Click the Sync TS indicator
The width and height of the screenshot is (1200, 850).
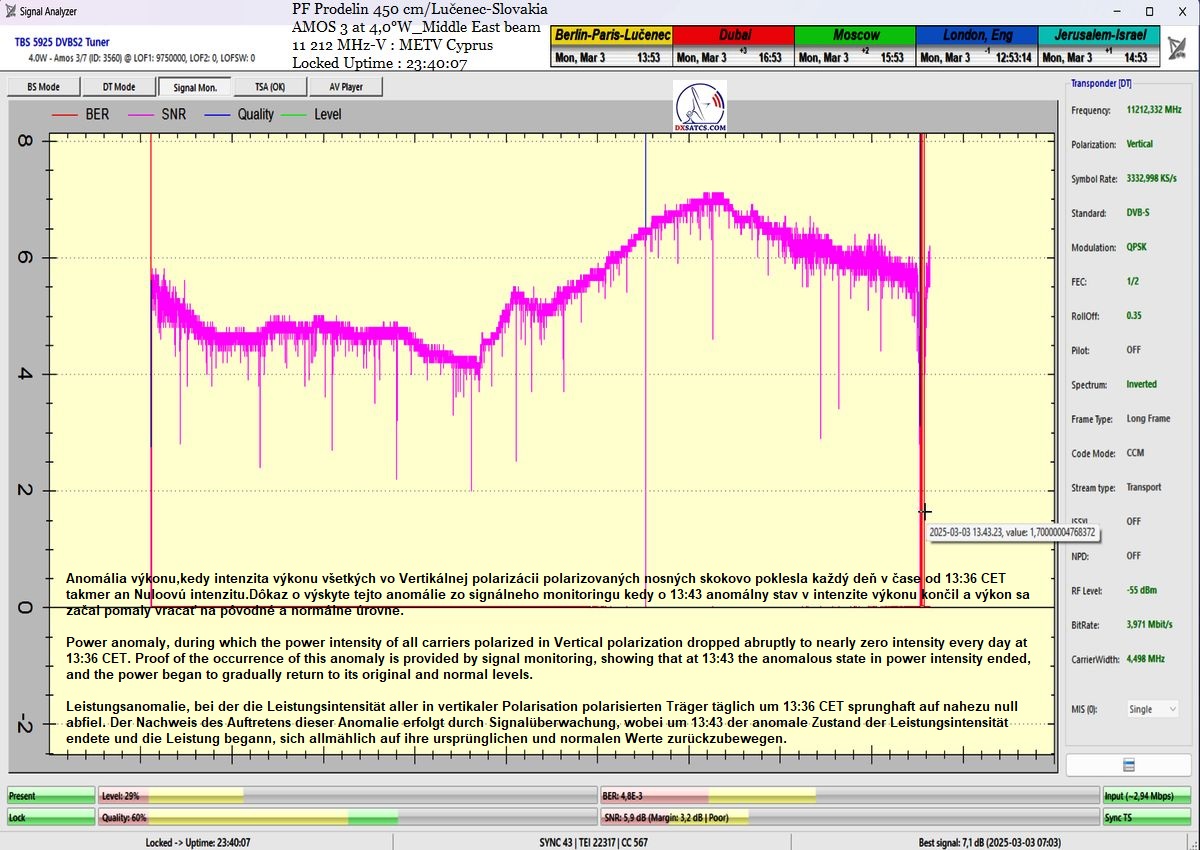(x=1146, y=817)
